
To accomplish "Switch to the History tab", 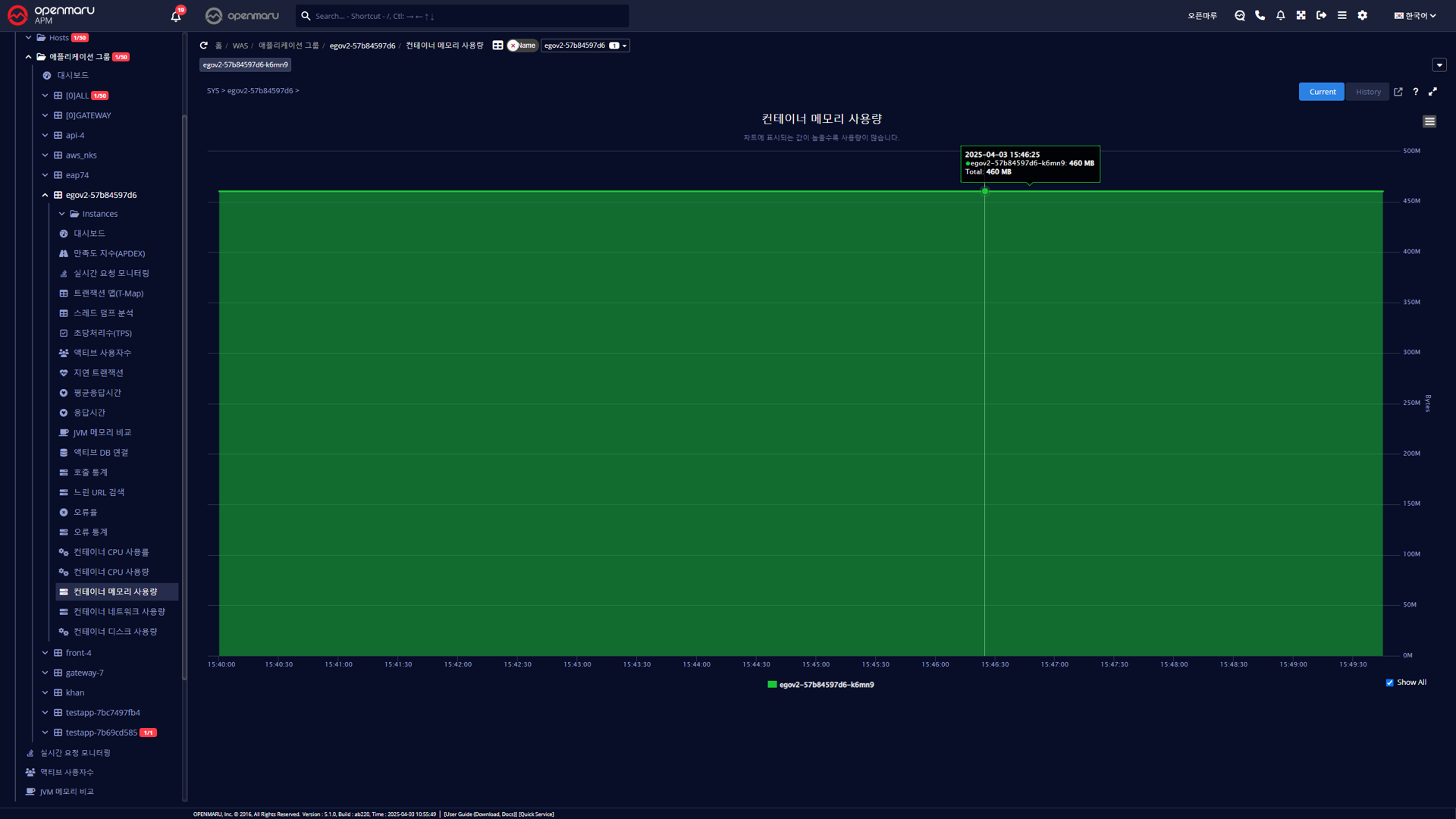I will tap(1368, 92).
